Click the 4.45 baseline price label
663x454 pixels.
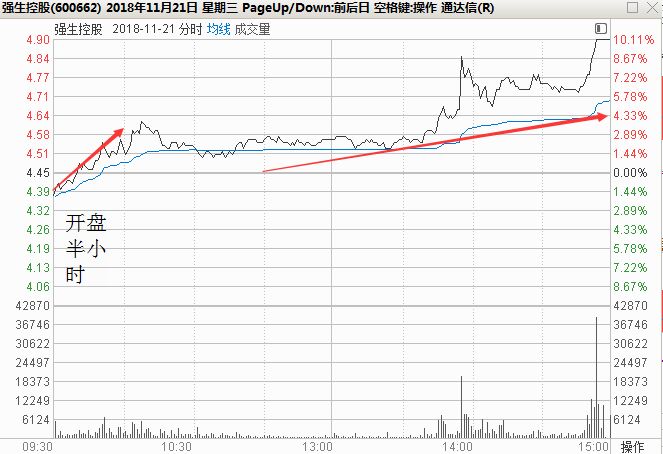(38, 173)
